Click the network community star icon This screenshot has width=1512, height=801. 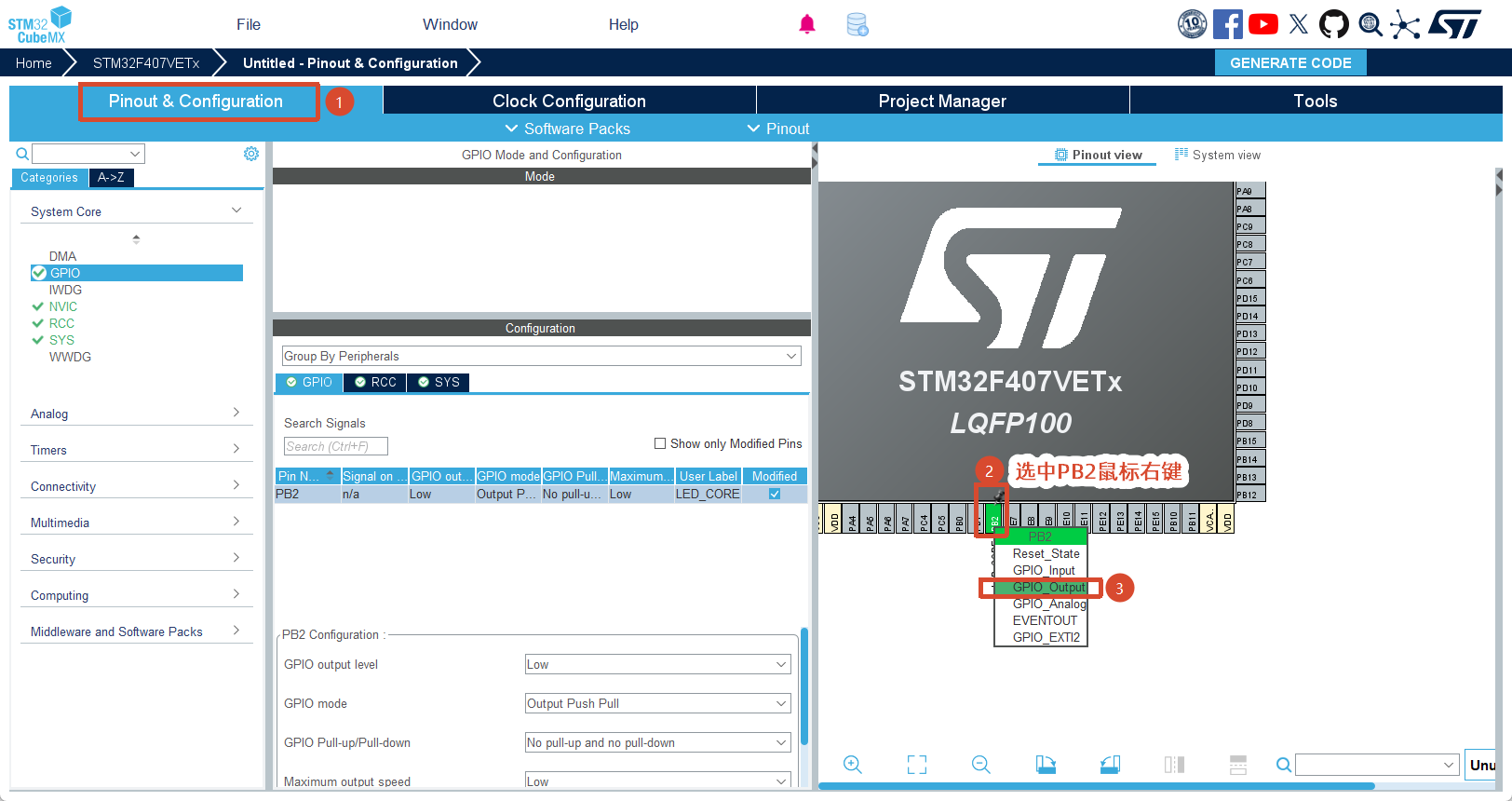click(x=1405, y=24)
